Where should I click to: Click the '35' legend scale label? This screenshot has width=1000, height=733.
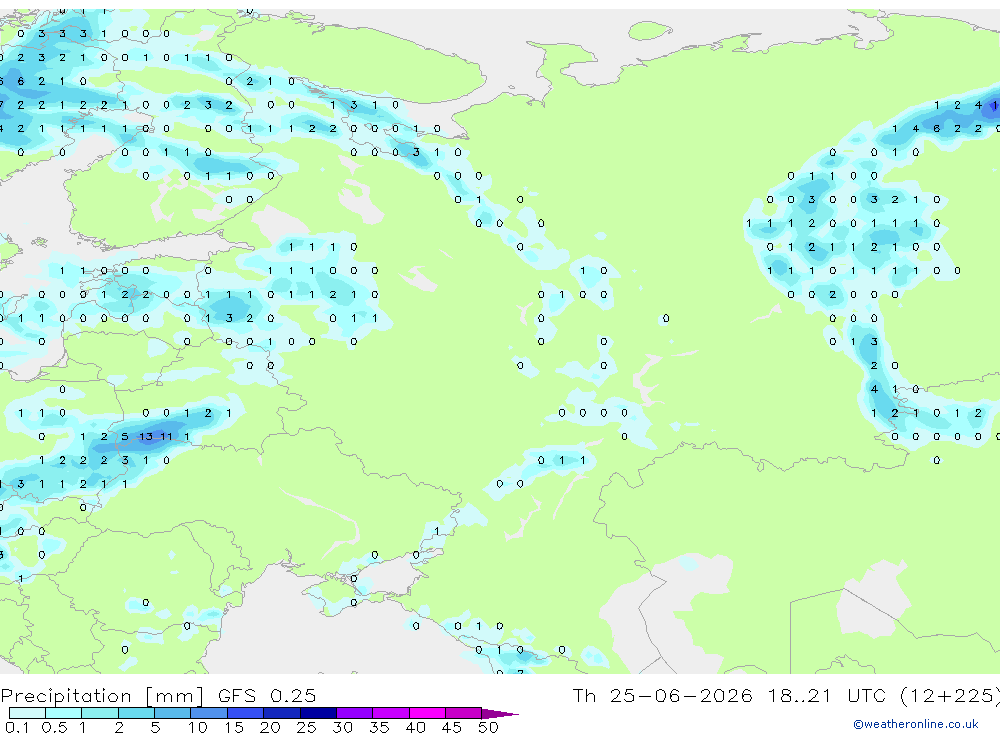pyautogui.click(x=379, y=727)
